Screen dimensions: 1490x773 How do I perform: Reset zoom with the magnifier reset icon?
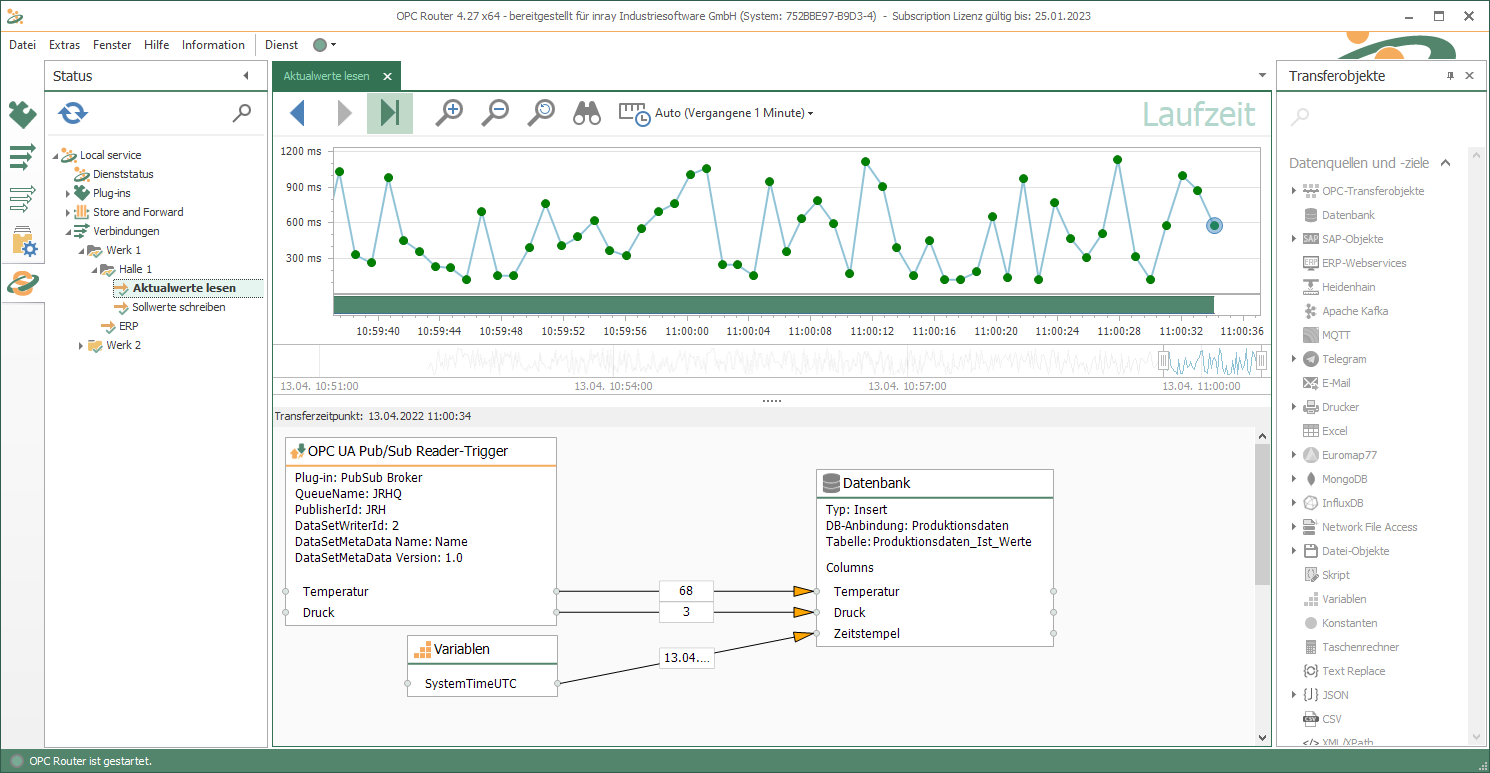[x=541, y=113]
